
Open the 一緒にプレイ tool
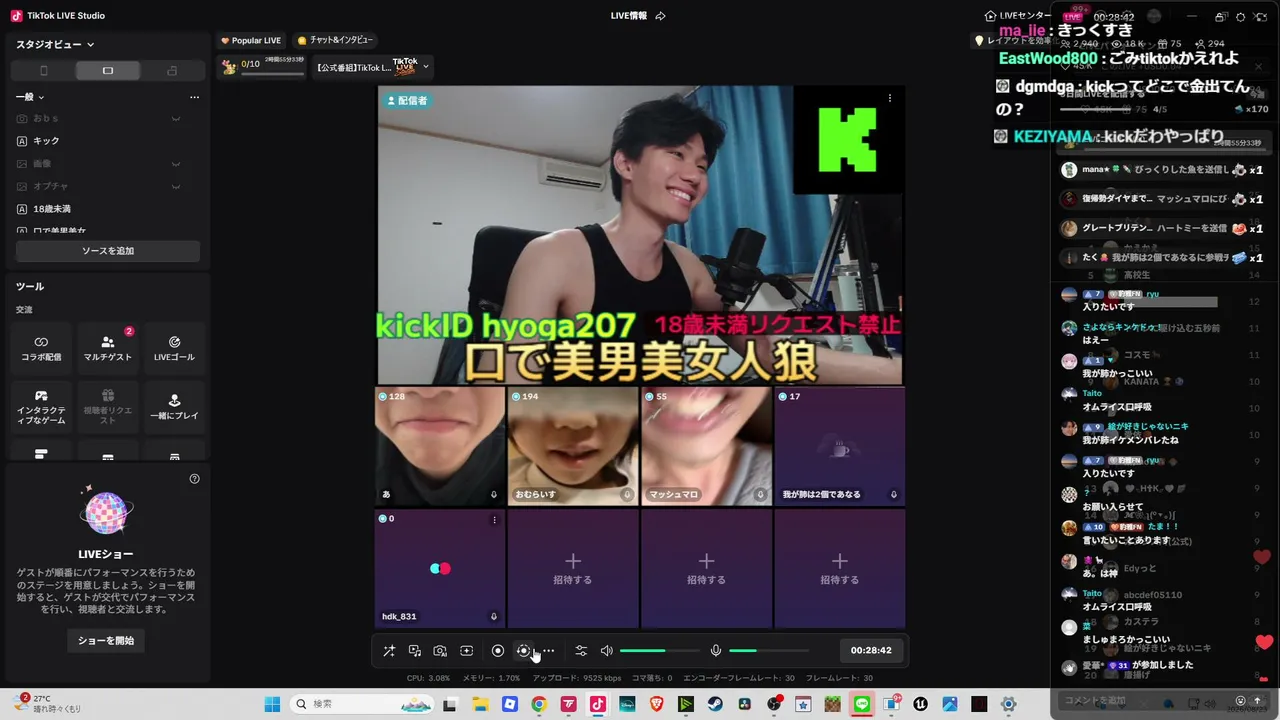click(x=174, y=407)
